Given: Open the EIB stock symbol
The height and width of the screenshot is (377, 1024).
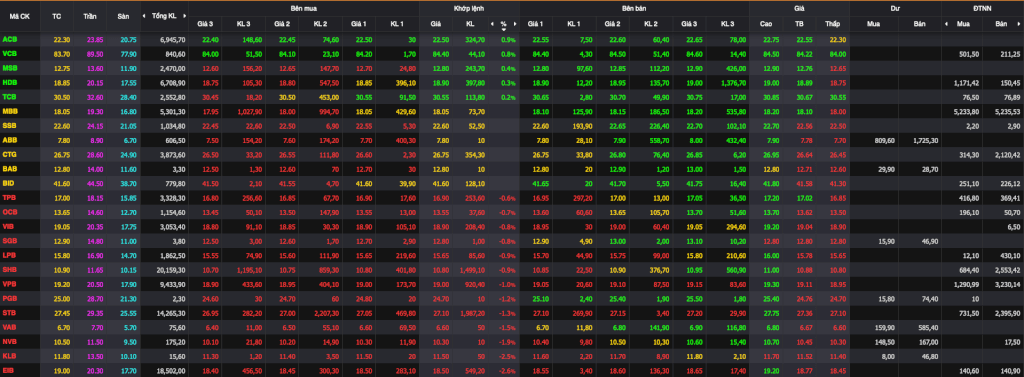Looking at the screenshot, I should tap(9, 370).
